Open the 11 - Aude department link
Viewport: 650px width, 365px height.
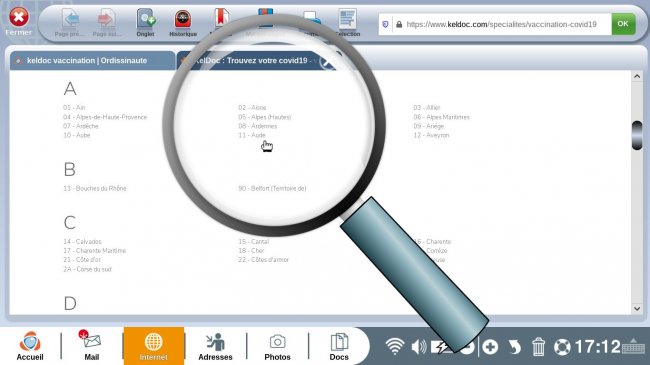pyautogui.click(x=252, y=135)
